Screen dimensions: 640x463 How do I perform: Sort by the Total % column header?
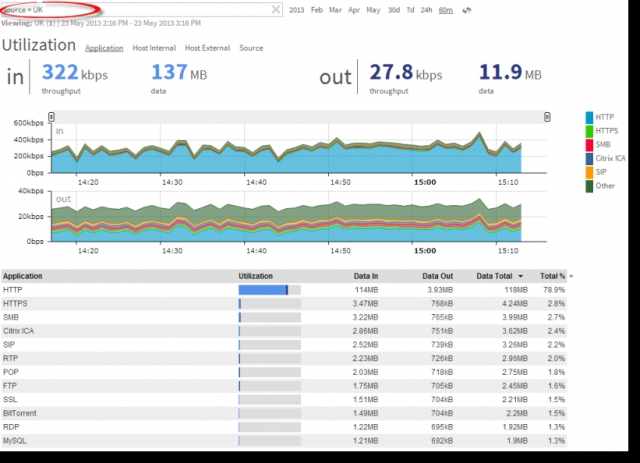tap(552, 276)
